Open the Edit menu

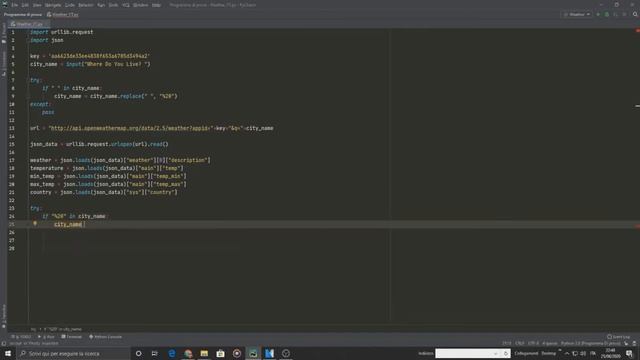(x=25, y=5)
